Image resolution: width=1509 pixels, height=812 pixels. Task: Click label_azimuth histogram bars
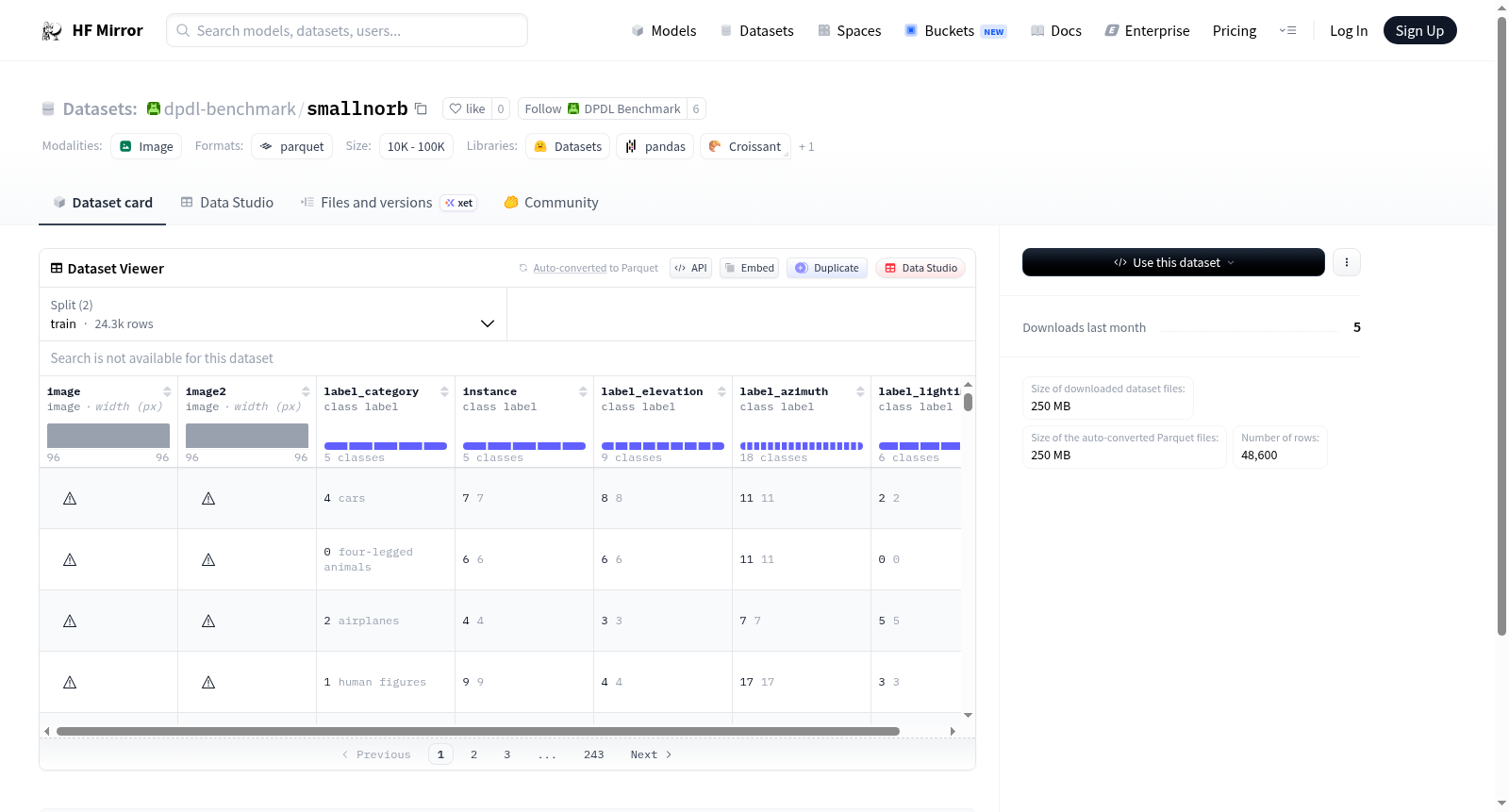[x=802, y=446]
